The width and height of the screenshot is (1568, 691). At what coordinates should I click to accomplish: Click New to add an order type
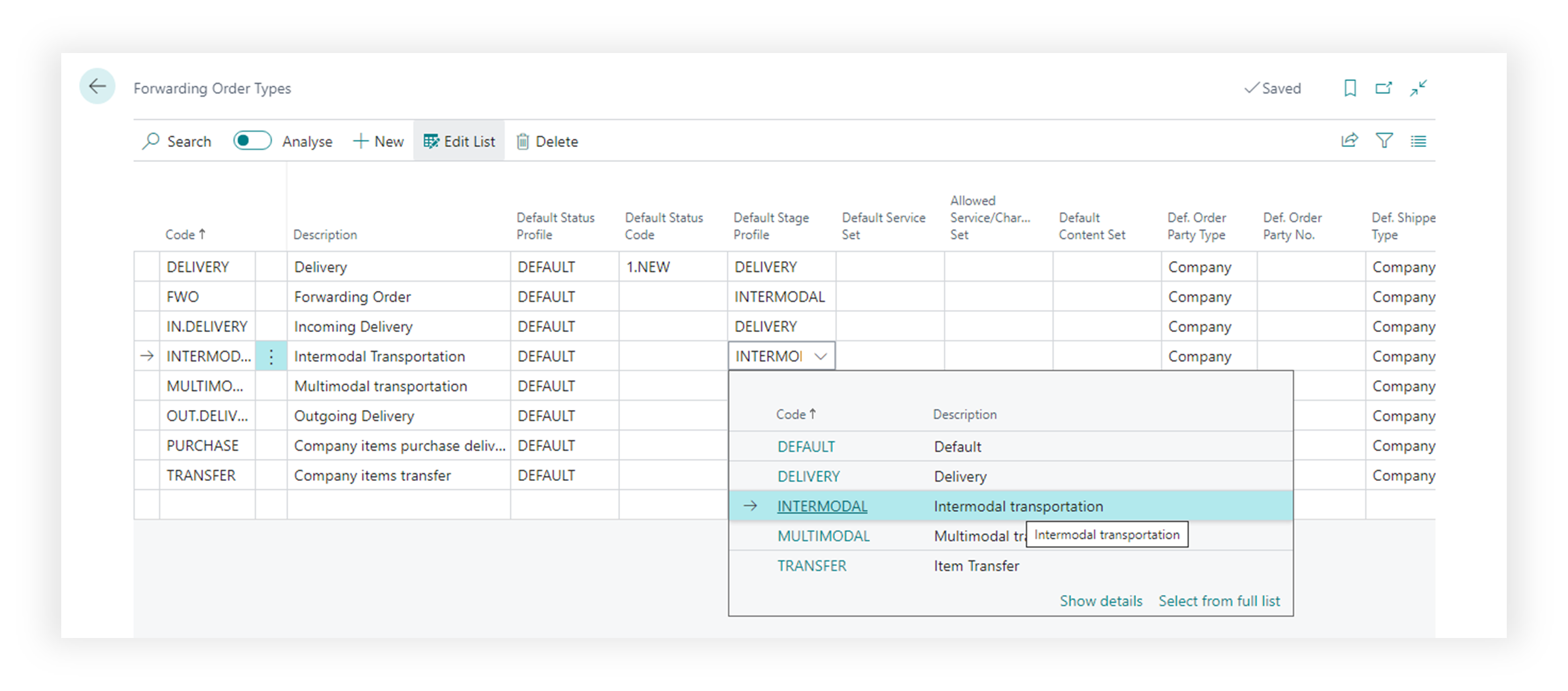point(378,141)
